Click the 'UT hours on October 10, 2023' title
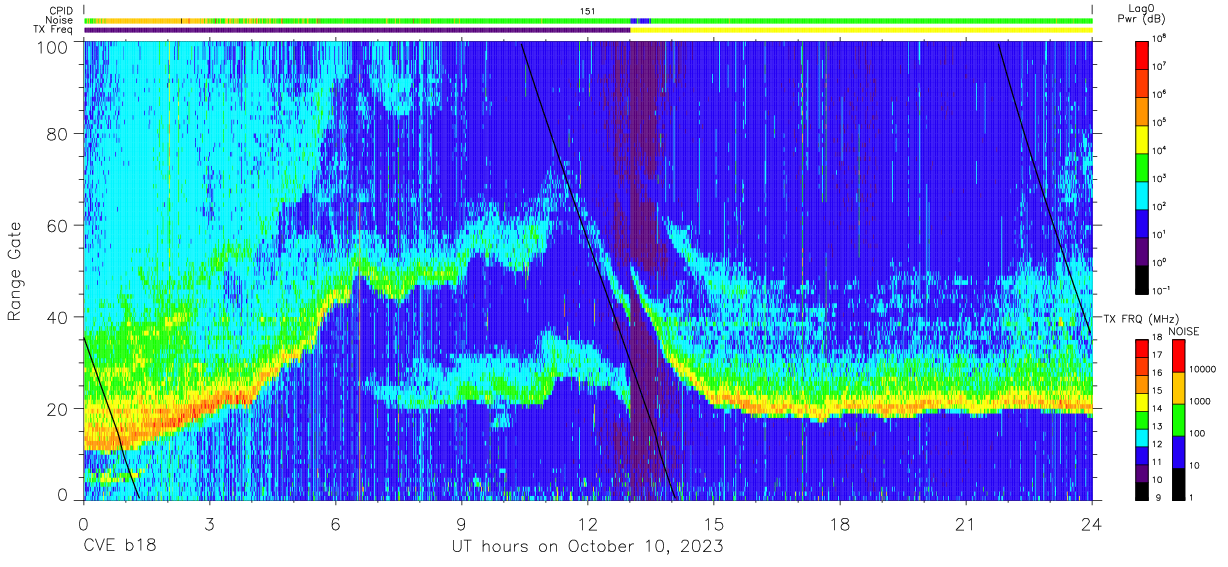Screen dimensions: 1228x567 [x=586, y=547]
